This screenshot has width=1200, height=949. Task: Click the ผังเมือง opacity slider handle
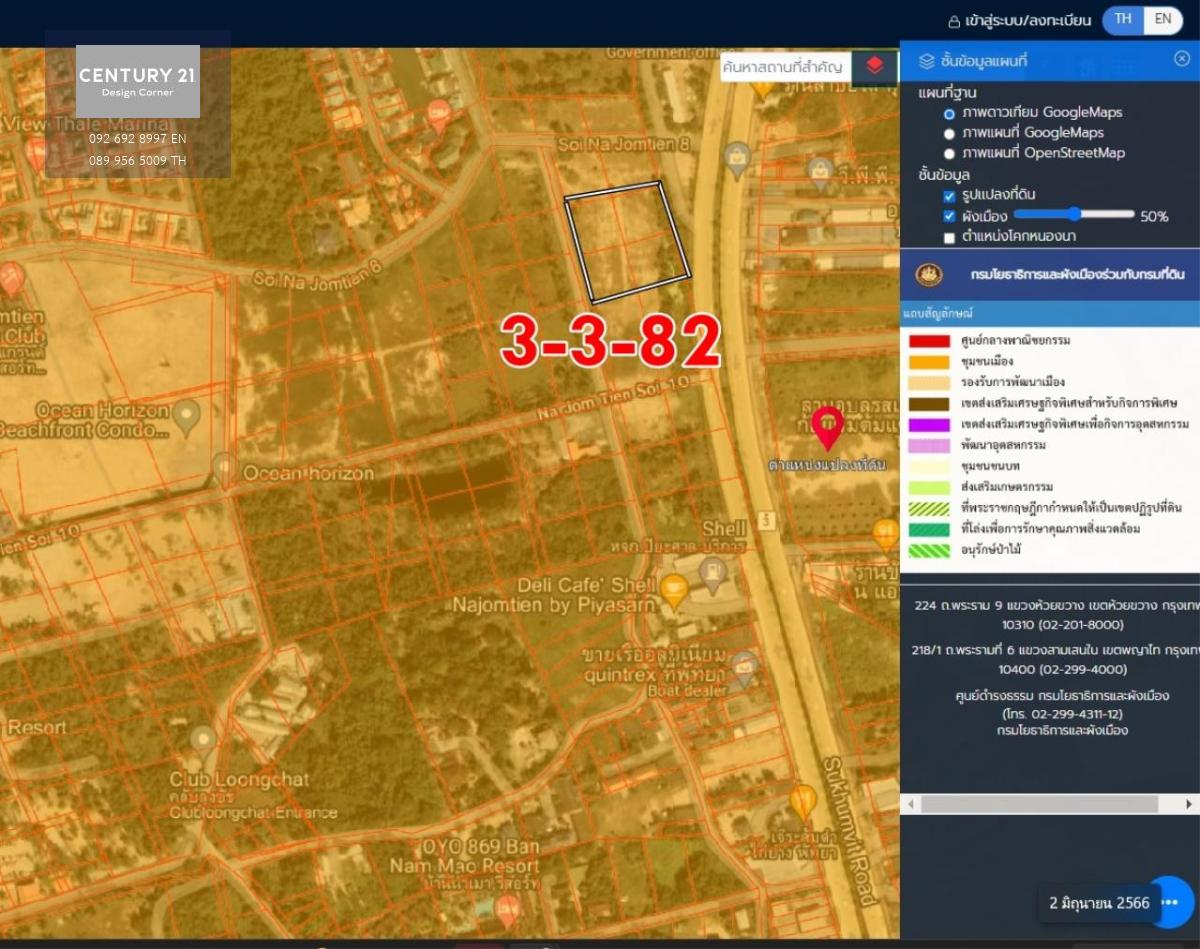coord(1074,214)
